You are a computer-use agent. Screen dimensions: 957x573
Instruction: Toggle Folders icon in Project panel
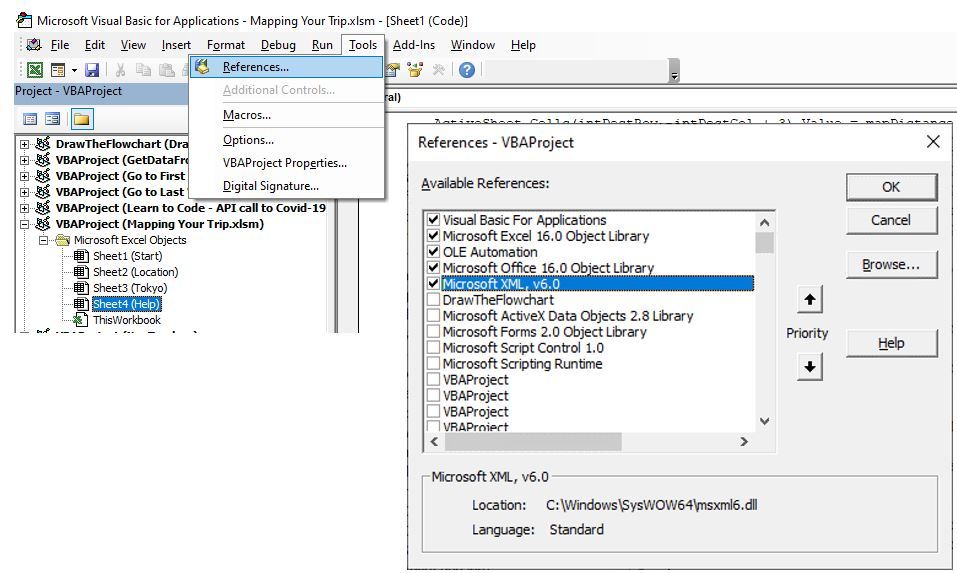[81, 119]
